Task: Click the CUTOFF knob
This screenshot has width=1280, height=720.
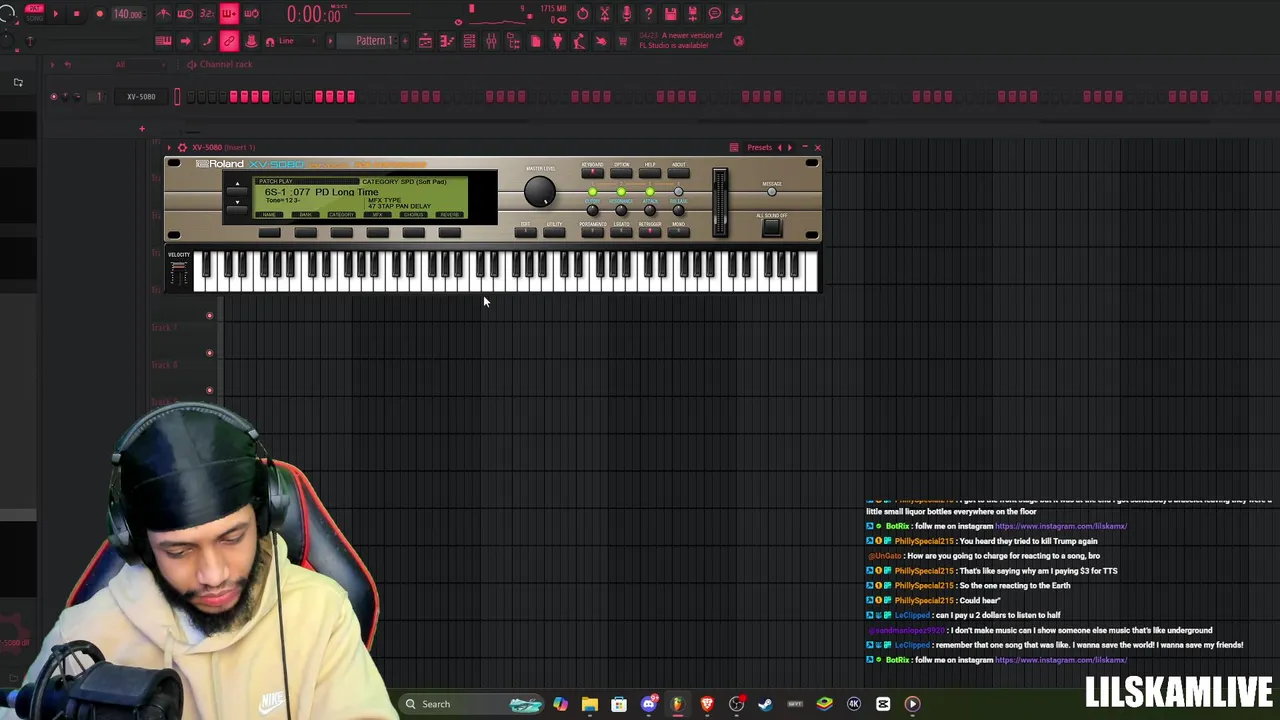Action: 592,209
